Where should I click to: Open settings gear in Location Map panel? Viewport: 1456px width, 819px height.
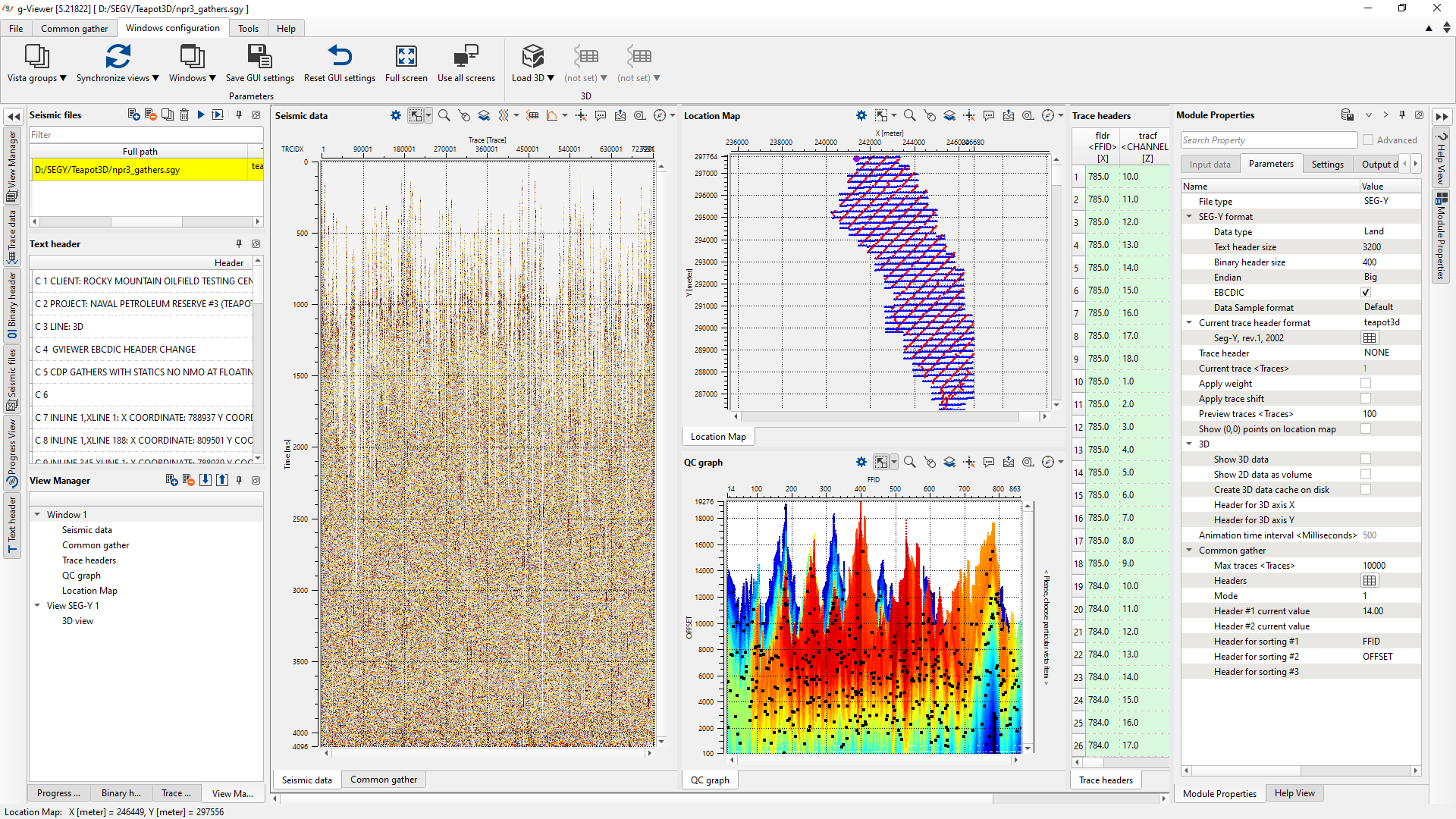861,115
